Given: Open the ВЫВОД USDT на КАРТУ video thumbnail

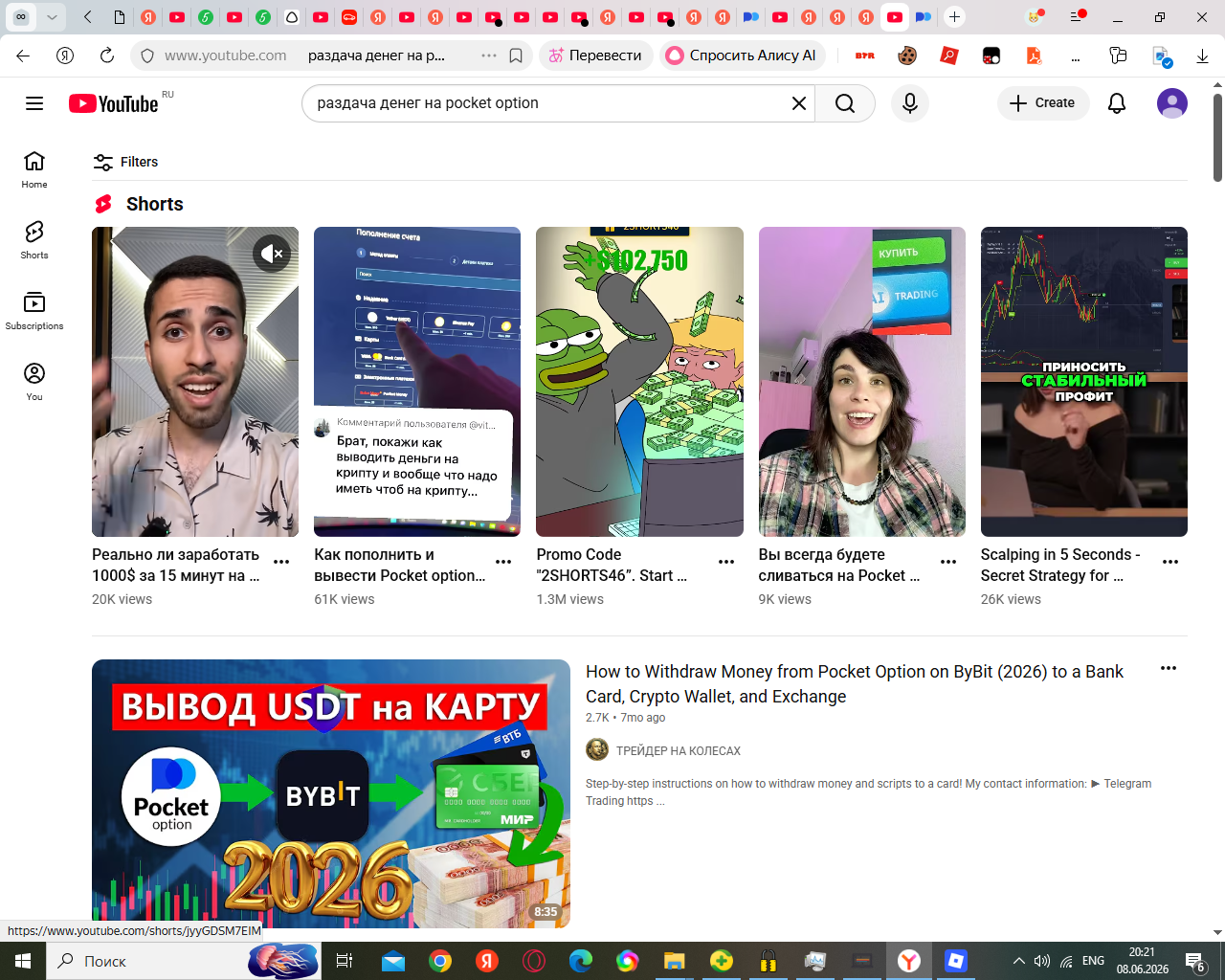Looking at the screenshot, I should [x=331, y=793].
